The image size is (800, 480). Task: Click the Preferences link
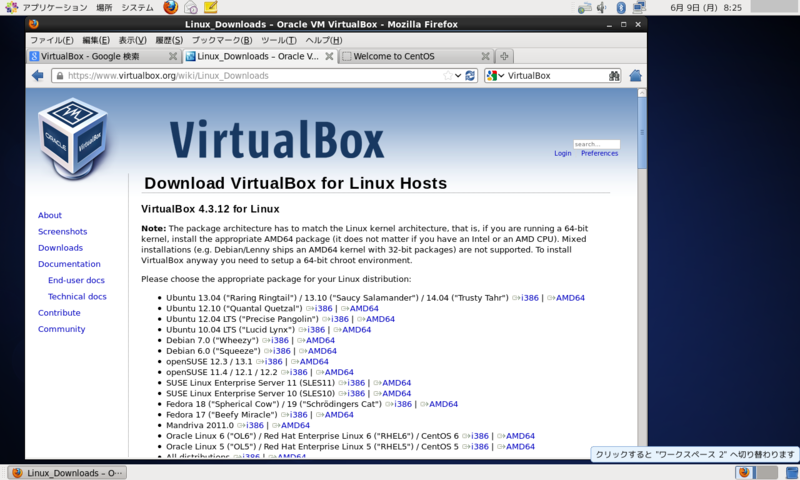click(599, 153)
